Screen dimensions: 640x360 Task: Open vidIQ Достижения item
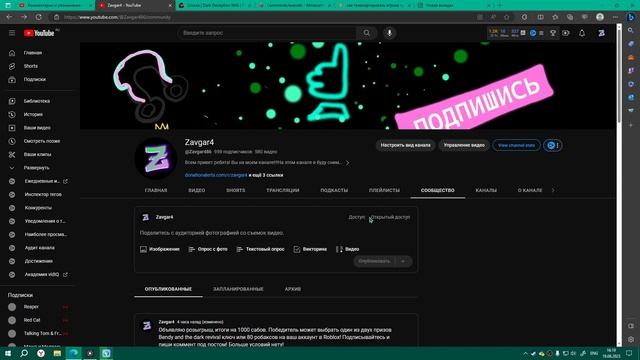(x=39, y=261)
